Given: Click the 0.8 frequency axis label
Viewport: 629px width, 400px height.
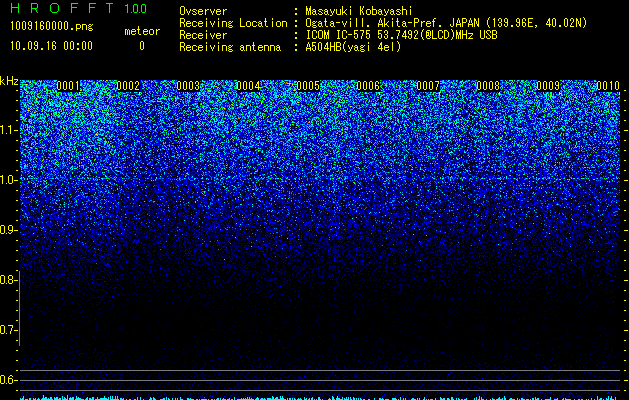Looking at the screenshot, I should pos(8,280).
